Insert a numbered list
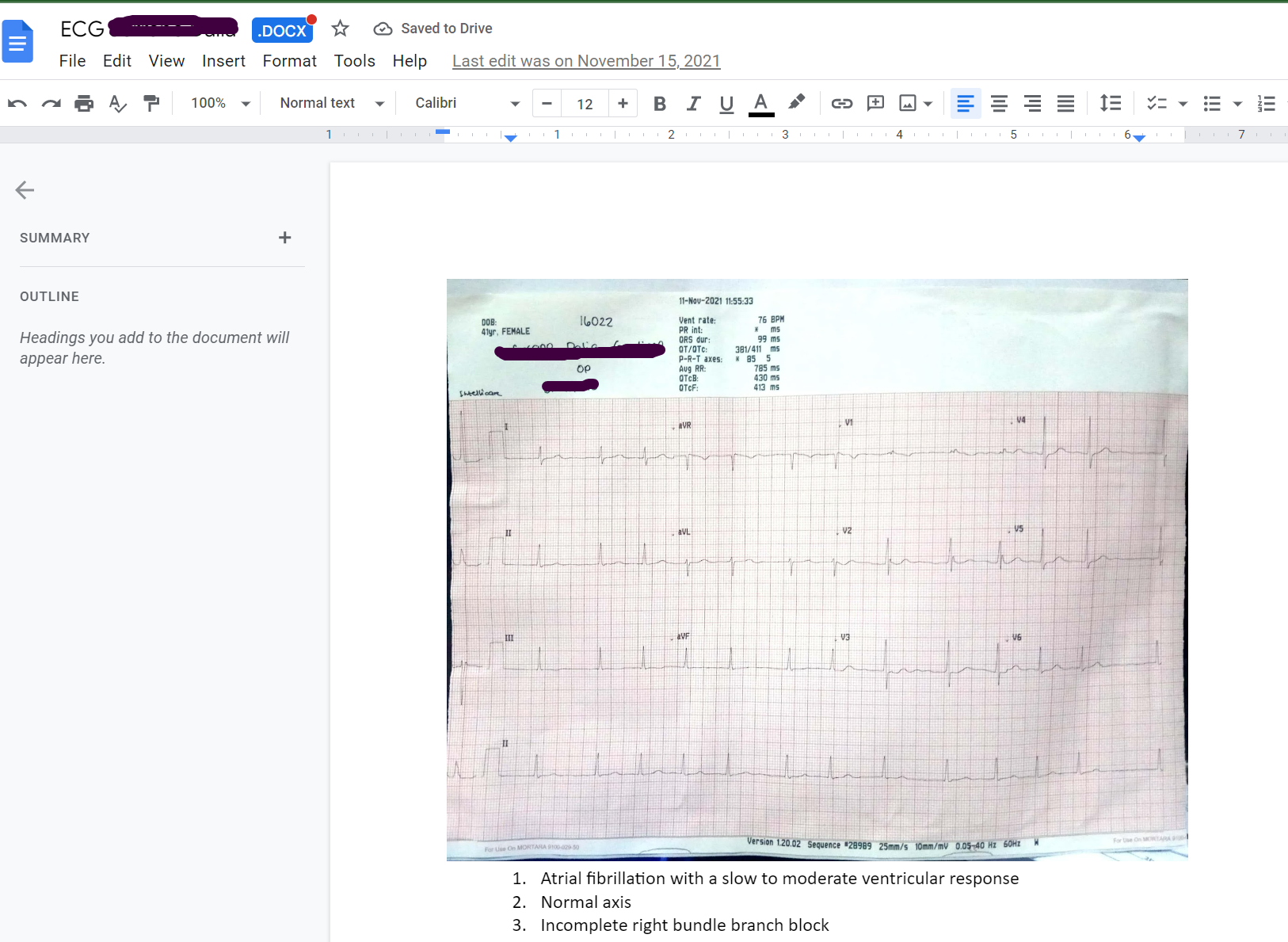The height and width of the screenshot is (942, 1288). [1267, 103]
